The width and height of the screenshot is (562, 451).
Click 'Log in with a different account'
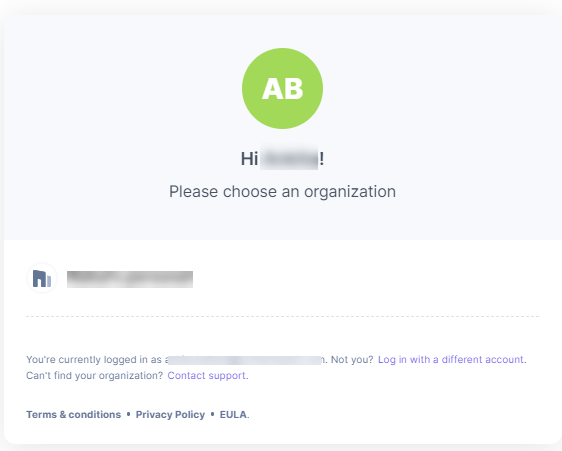[x=451, y=360]
